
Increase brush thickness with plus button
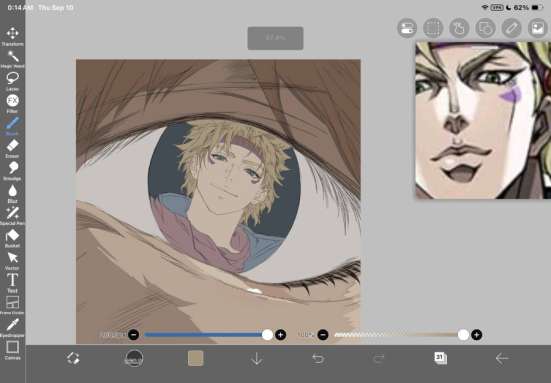point(280,335)
